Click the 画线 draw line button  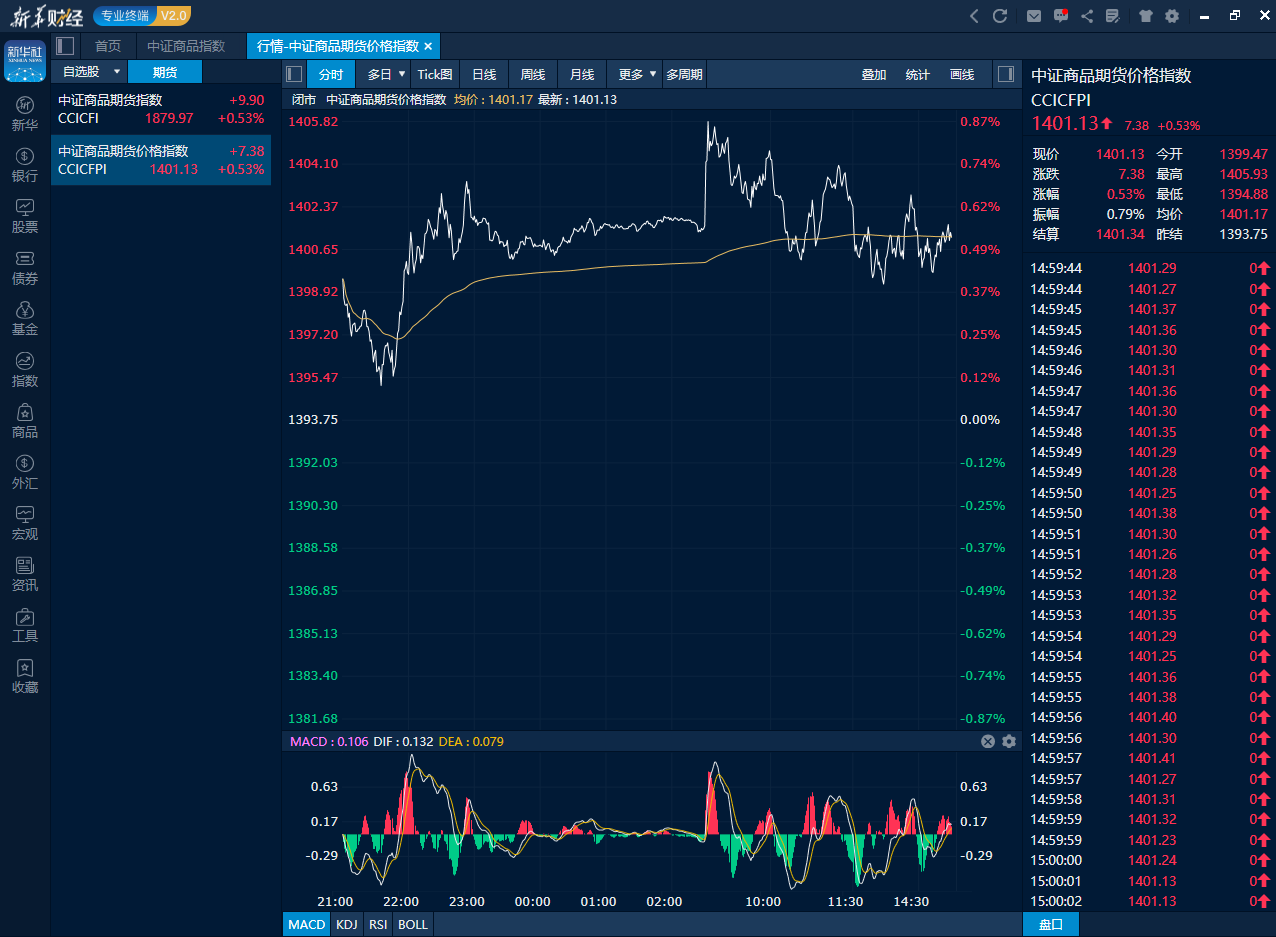pos(962,74)
